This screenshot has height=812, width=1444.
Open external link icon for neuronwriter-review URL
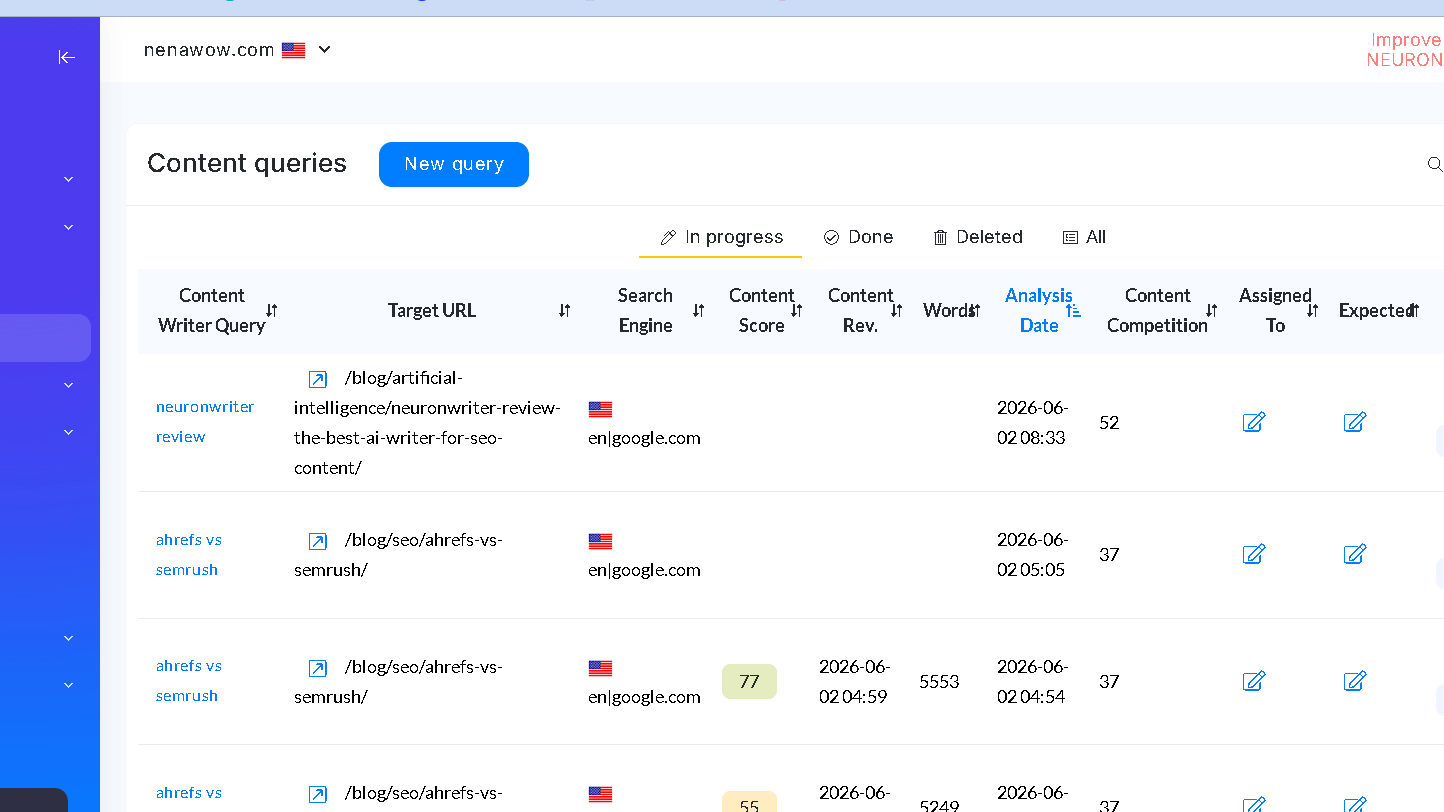pyautogui.click(x=317, y=379)
